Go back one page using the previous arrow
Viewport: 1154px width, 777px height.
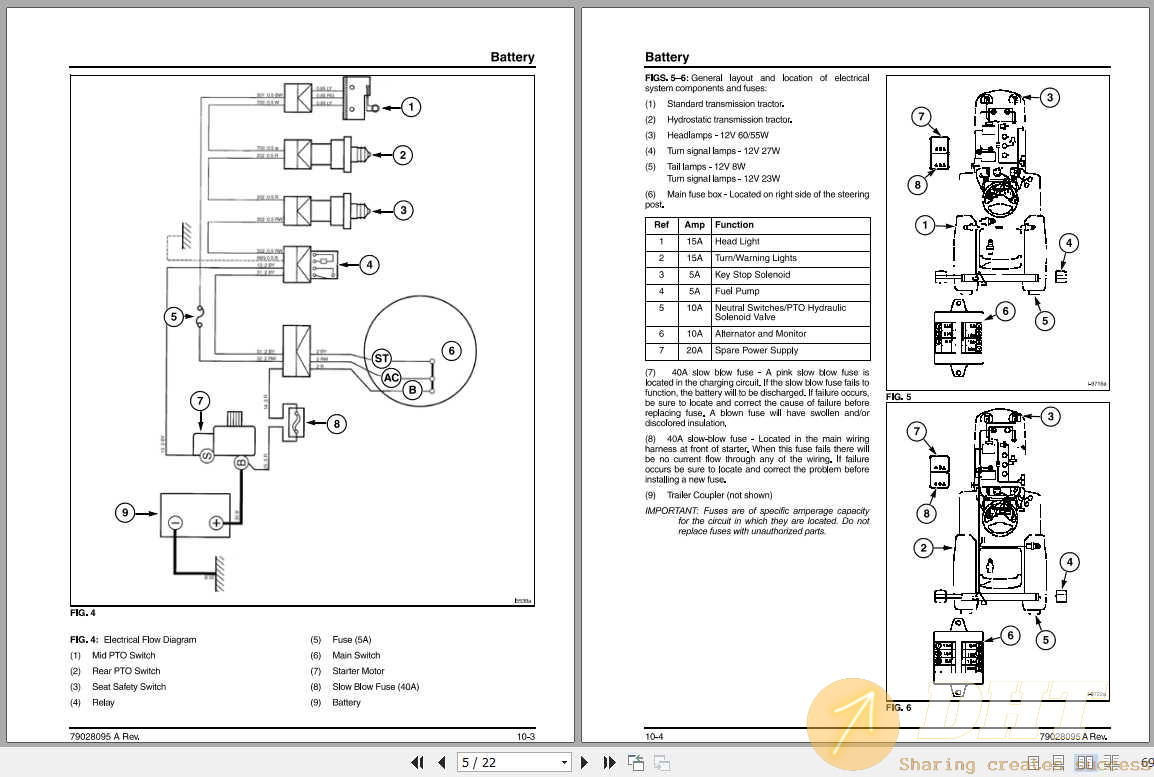441,762
